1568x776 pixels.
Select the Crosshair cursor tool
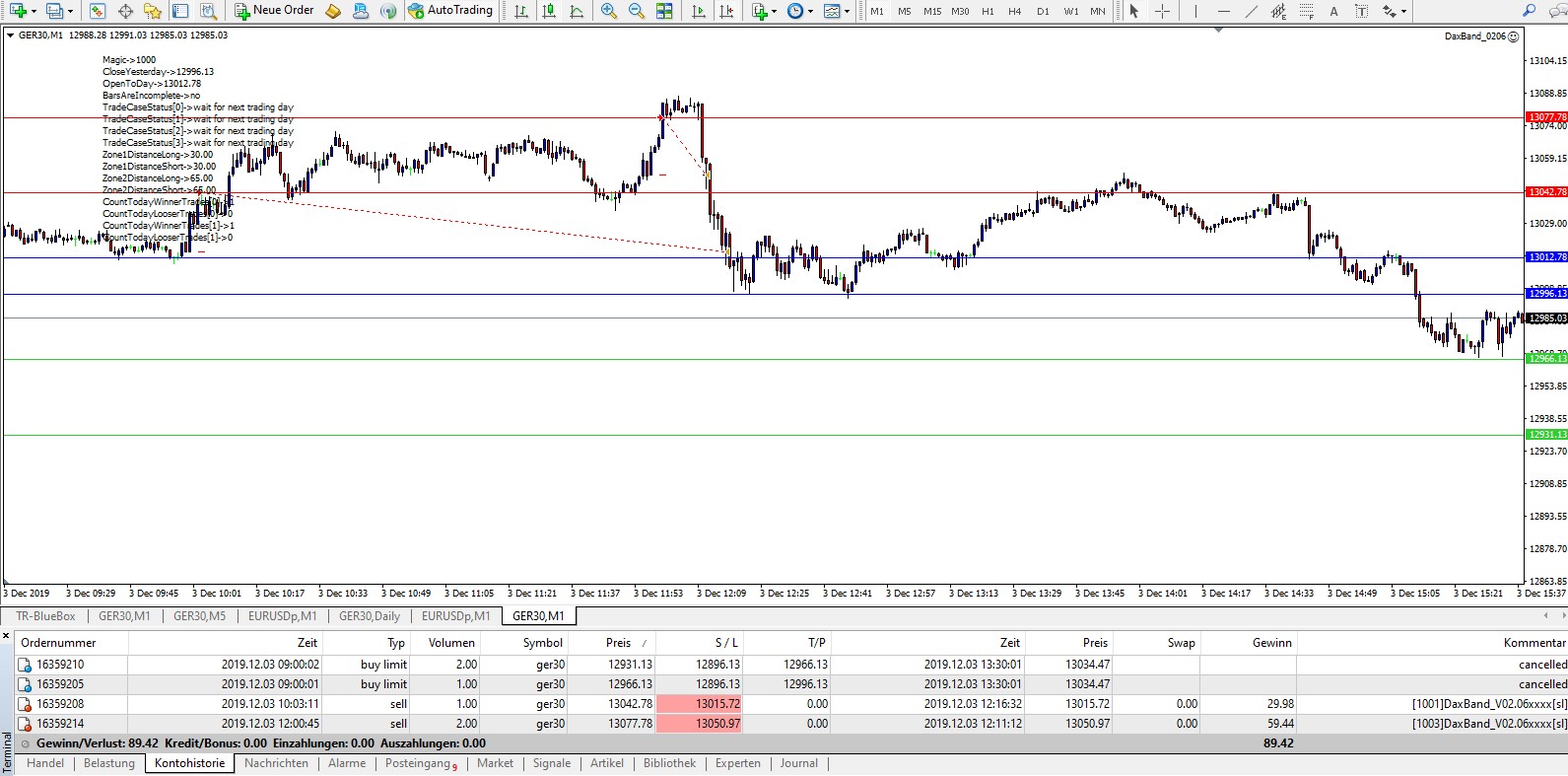tap(1162, 11)
